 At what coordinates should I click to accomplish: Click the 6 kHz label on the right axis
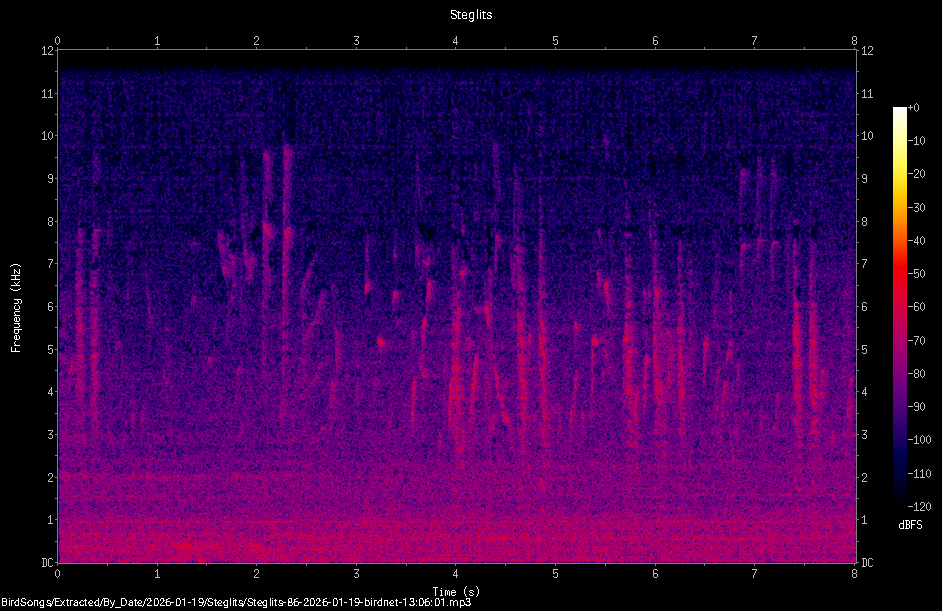click(865, 306)
